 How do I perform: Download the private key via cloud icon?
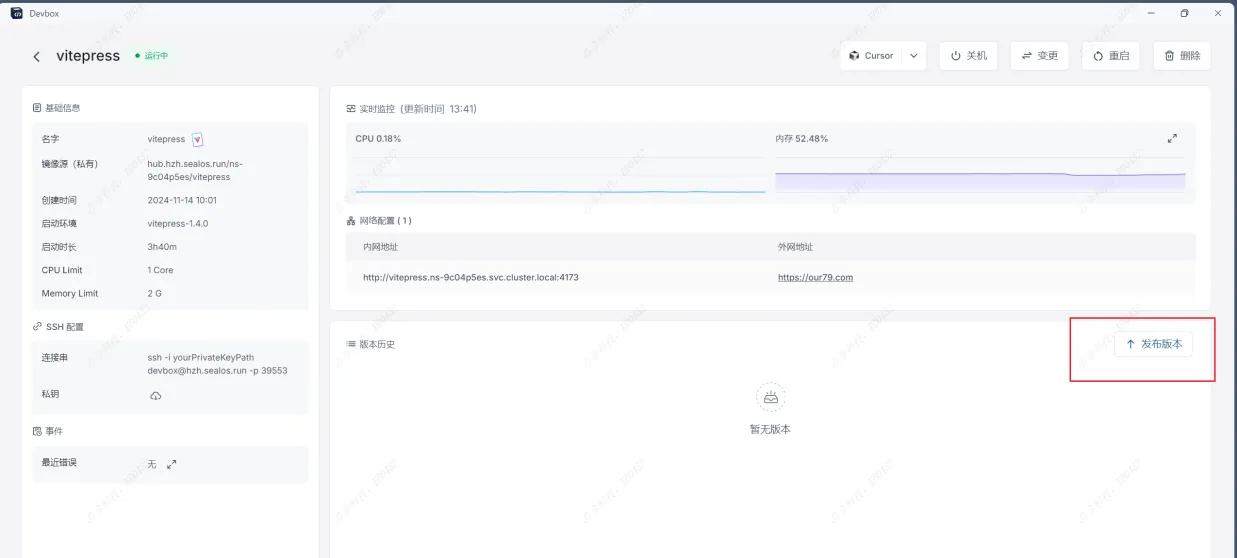[155, 396]
